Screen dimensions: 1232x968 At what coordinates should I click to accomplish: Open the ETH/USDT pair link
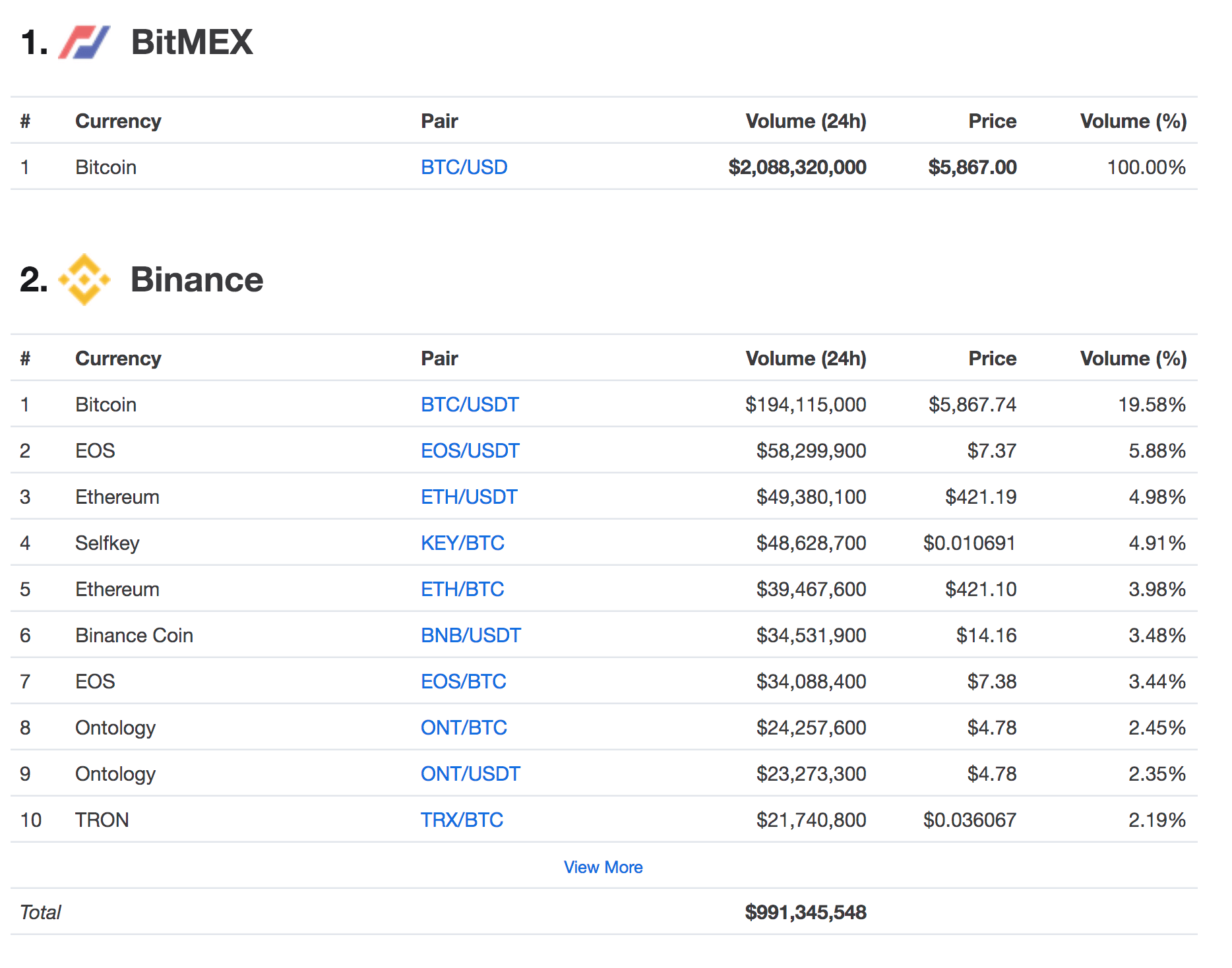[x=469, y=497]
